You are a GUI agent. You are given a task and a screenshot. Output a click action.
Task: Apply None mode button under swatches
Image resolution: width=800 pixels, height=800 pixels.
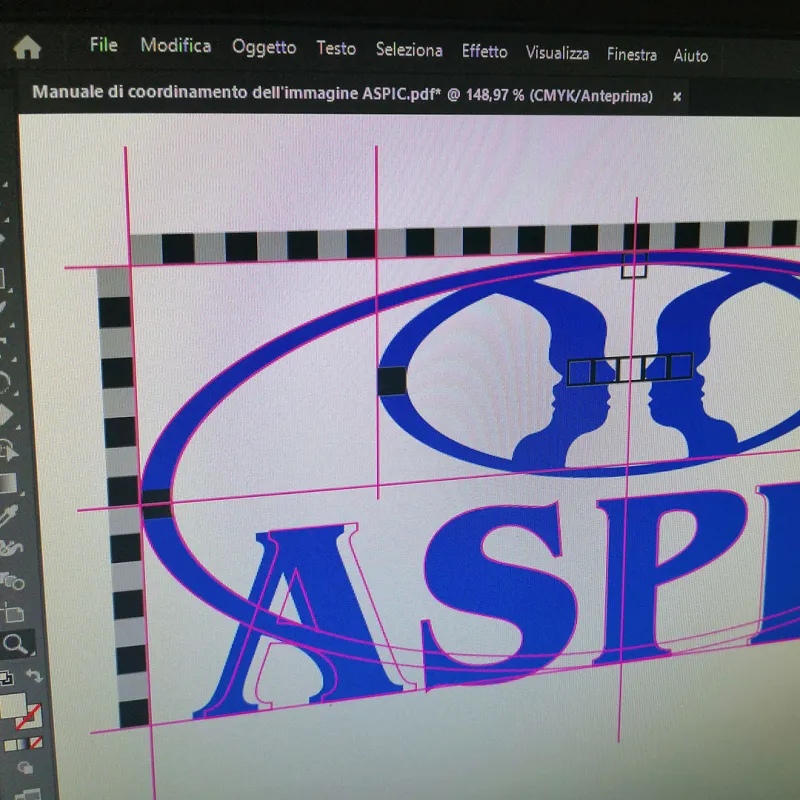pos(36,743)
